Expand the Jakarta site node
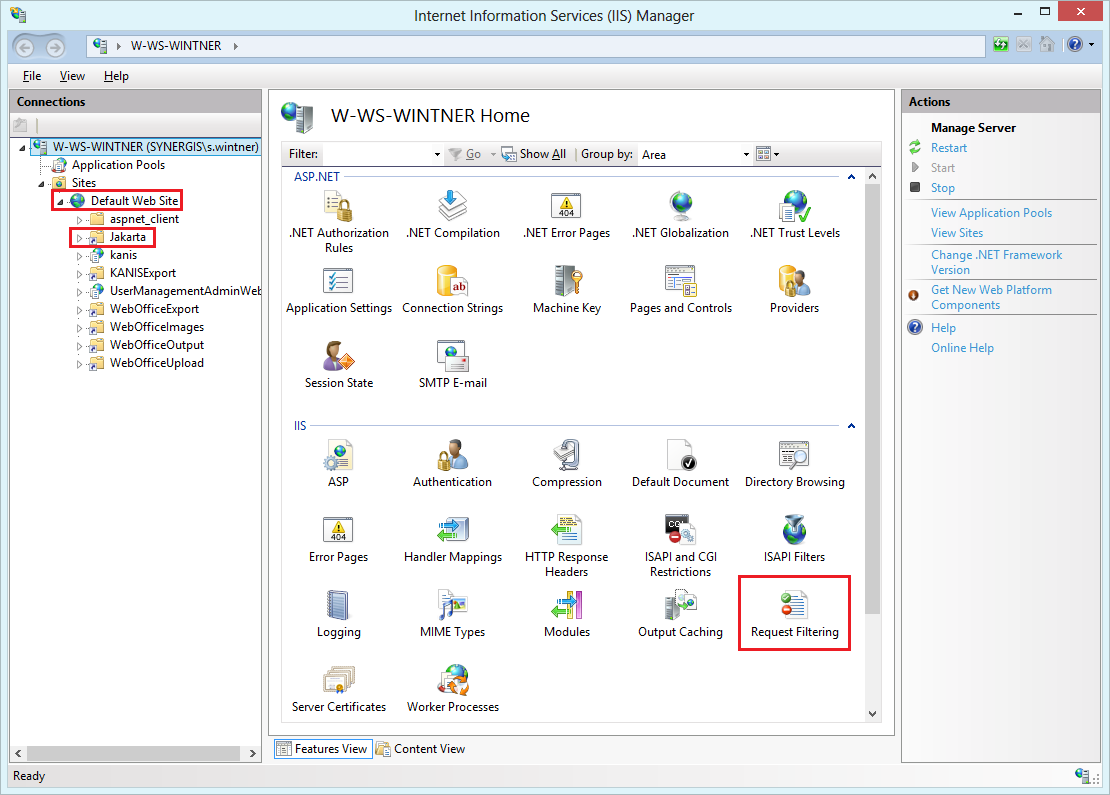 pos(80,237)
